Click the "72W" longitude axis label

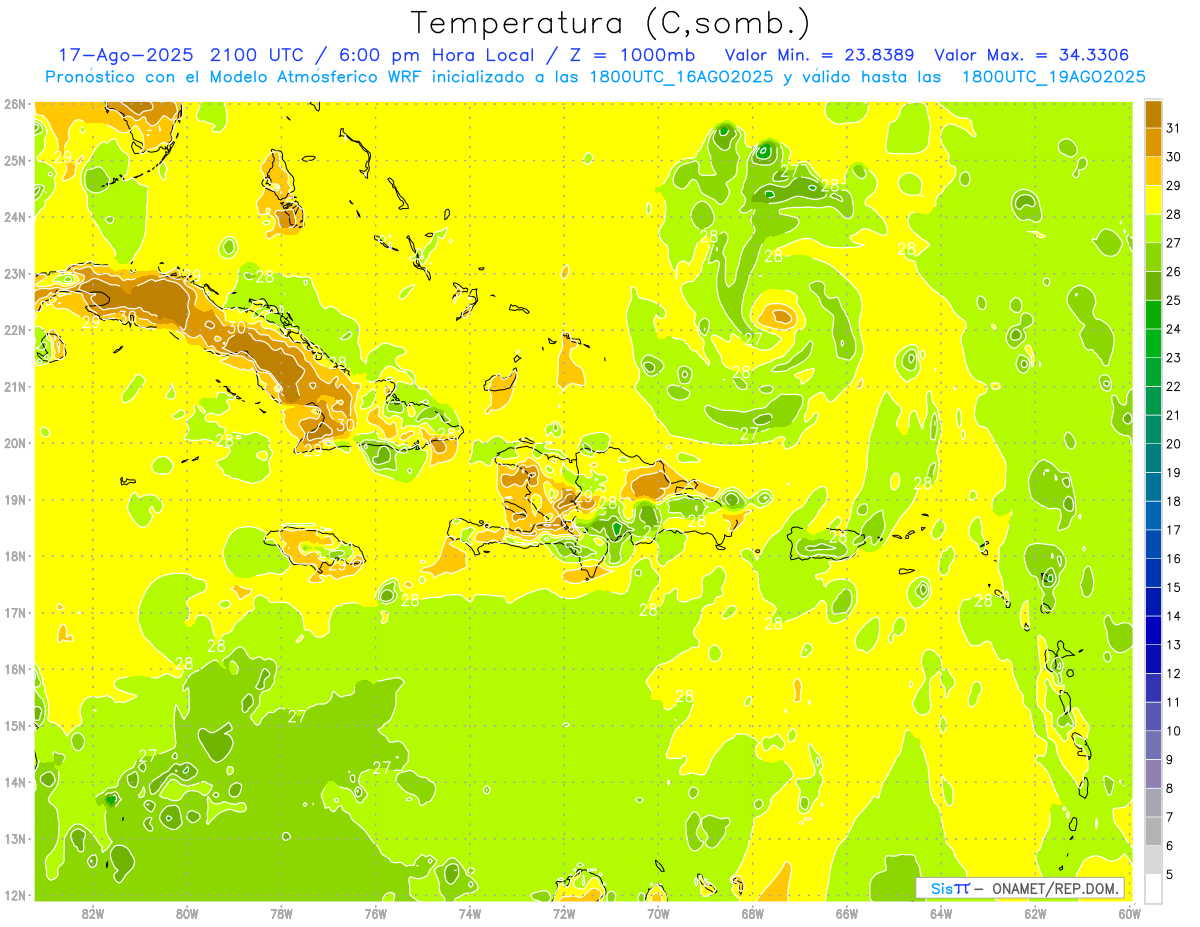tap(564, 912)
